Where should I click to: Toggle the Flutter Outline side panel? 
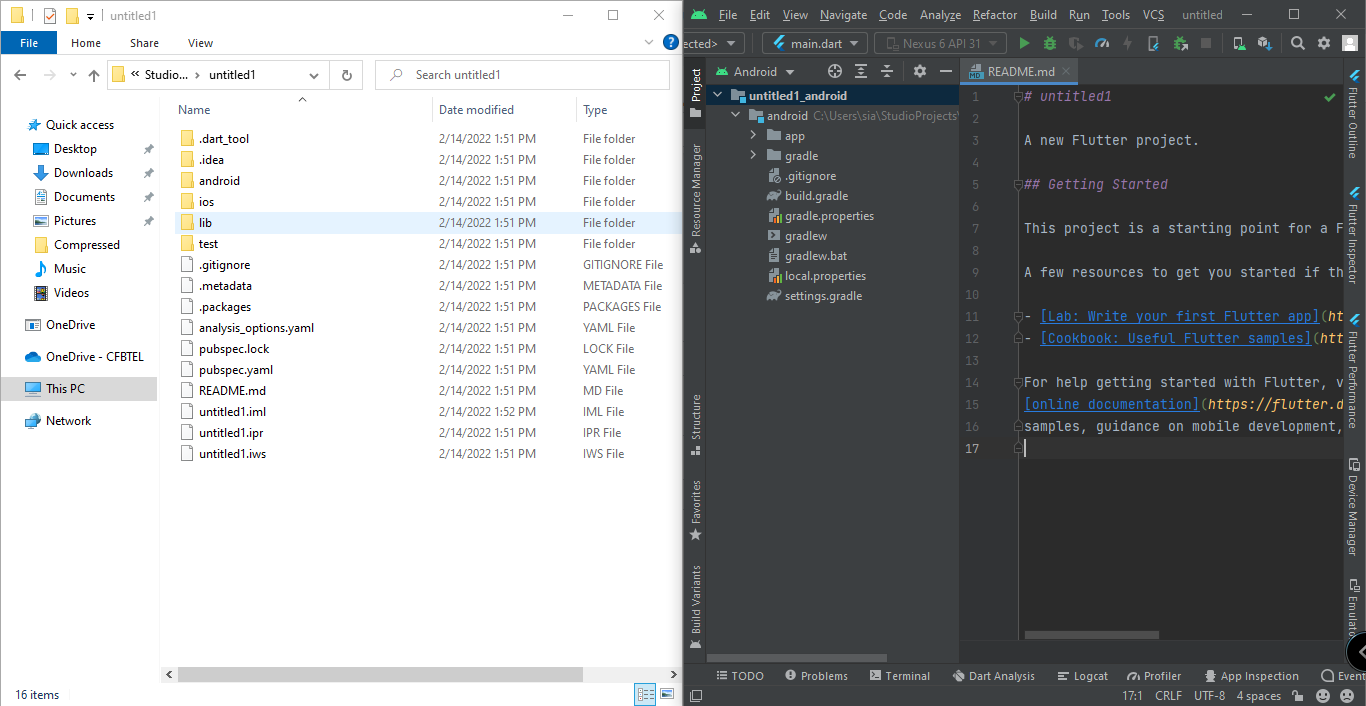point(1353,113)
